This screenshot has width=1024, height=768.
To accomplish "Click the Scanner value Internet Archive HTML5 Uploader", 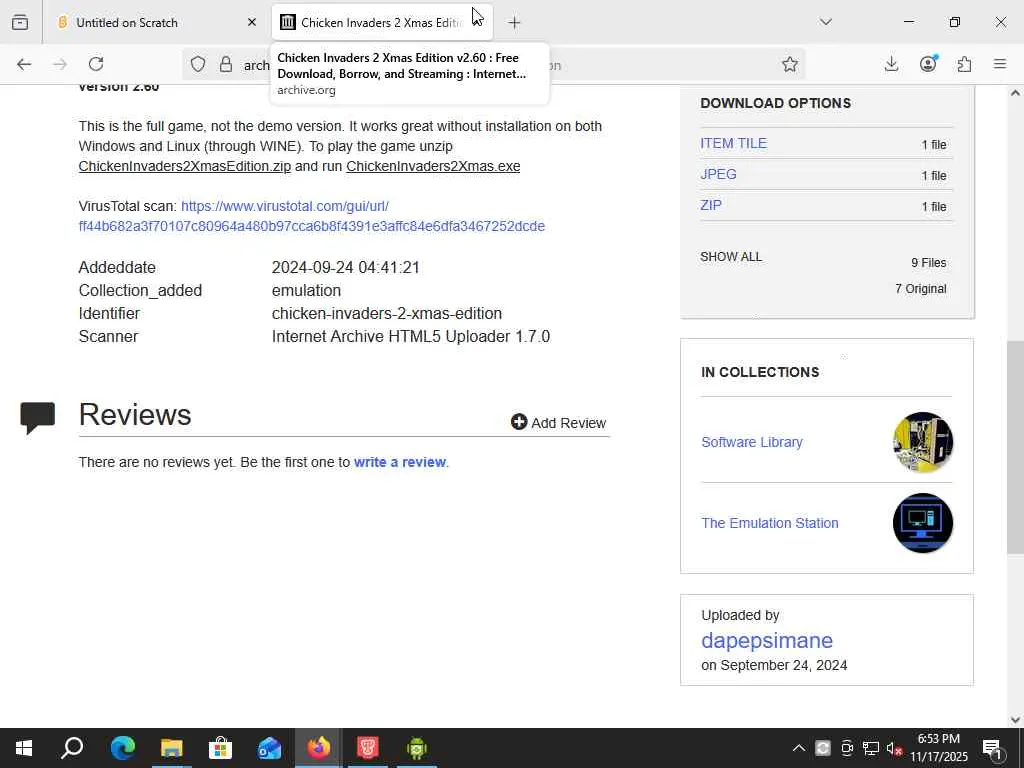I will [x=411, y=336].
